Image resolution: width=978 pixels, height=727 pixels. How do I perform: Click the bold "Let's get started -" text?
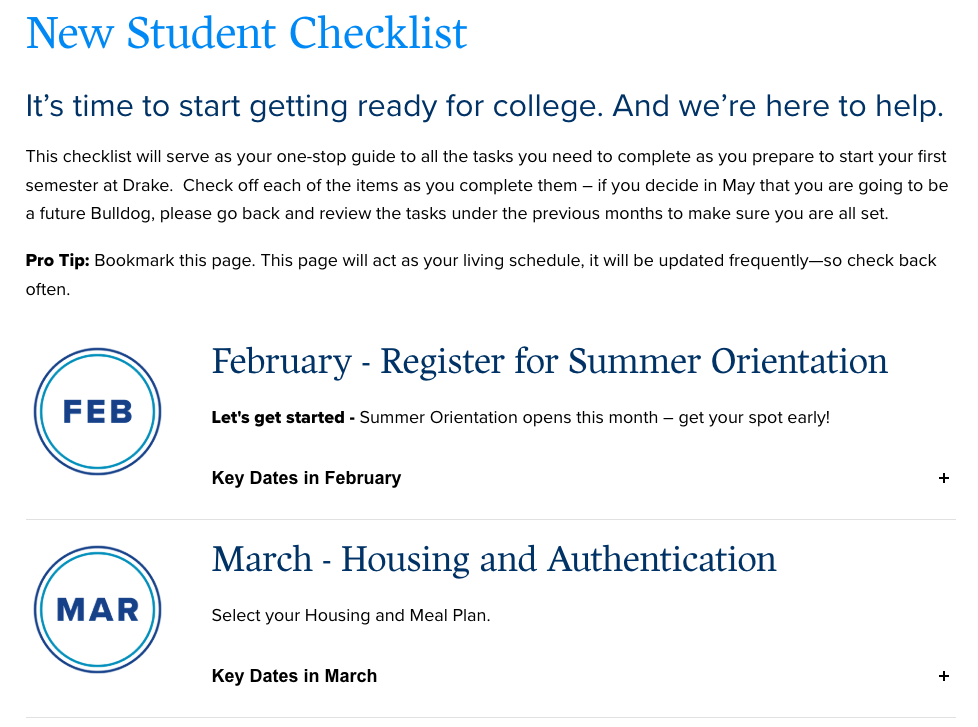point(283,417)
